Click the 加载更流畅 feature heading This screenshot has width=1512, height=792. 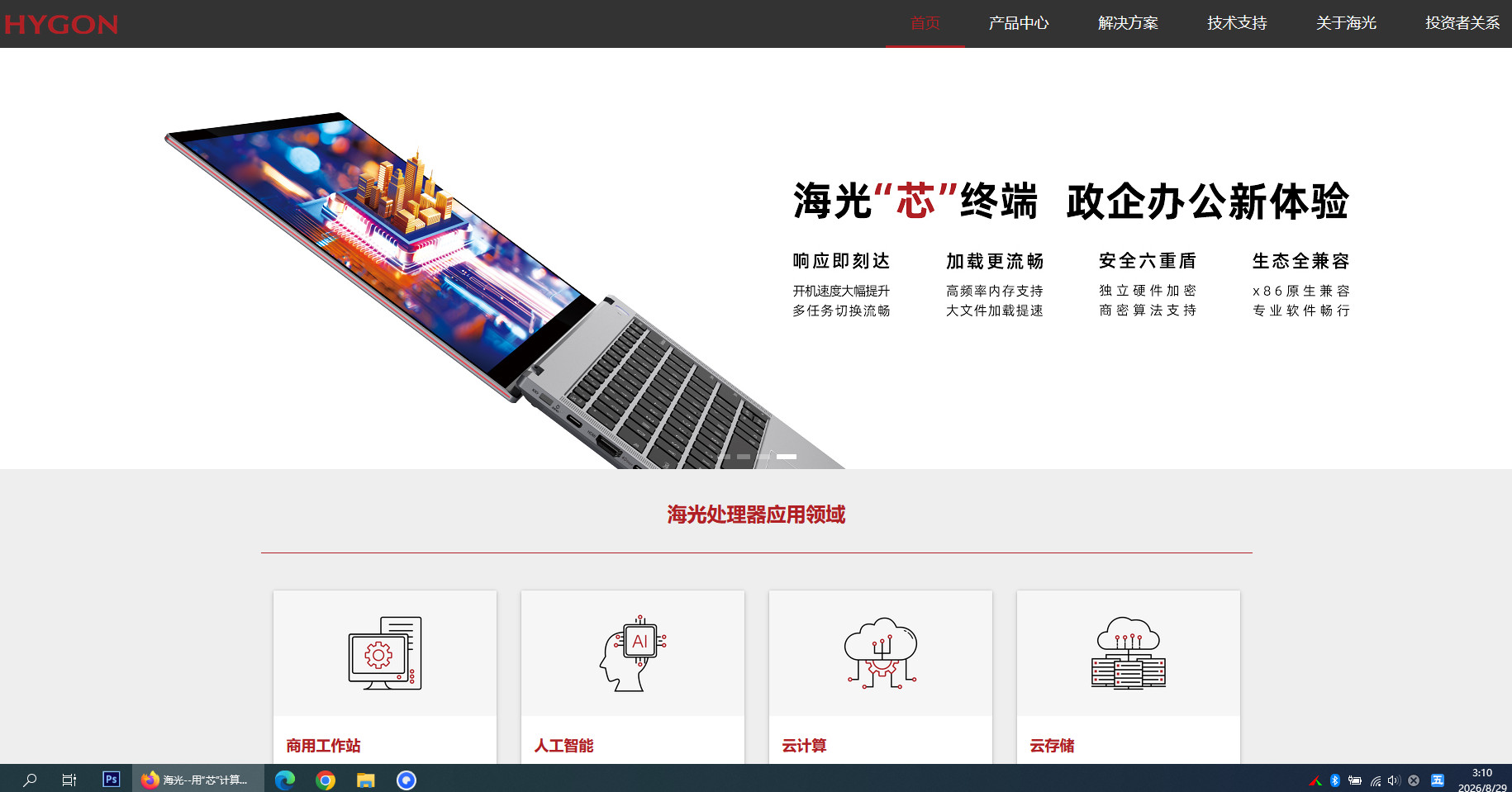click(x=995, y=261)
